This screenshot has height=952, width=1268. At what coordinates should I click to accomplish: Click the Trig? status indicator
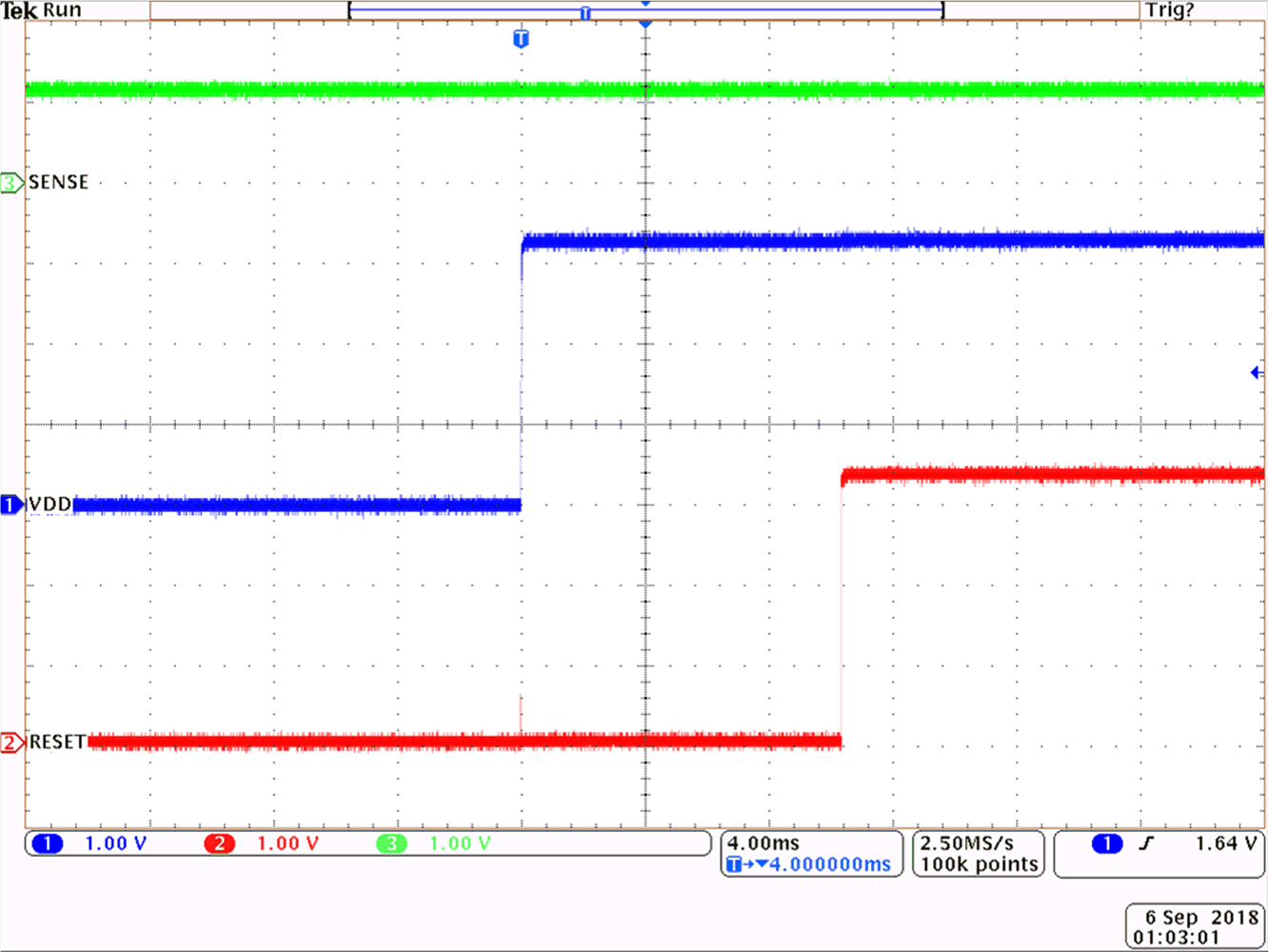1168,10
